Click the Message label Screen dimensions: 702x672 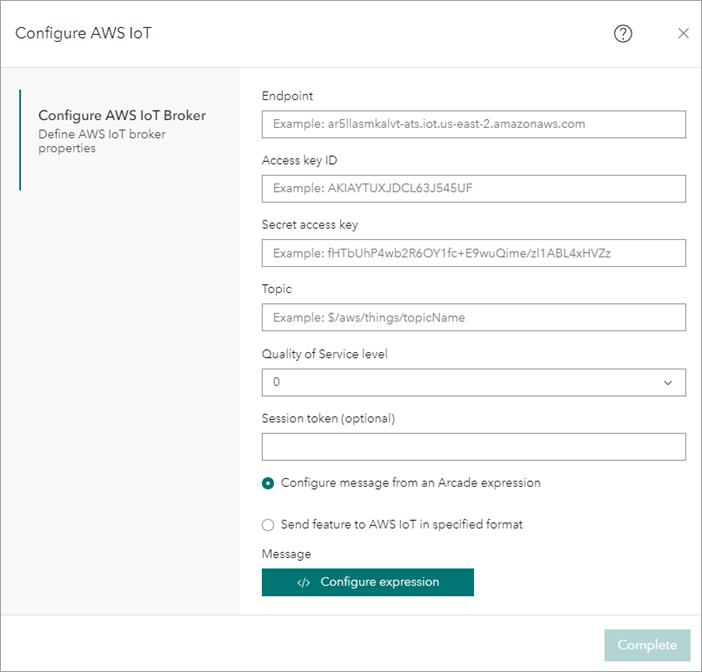(x=287, y=554)
